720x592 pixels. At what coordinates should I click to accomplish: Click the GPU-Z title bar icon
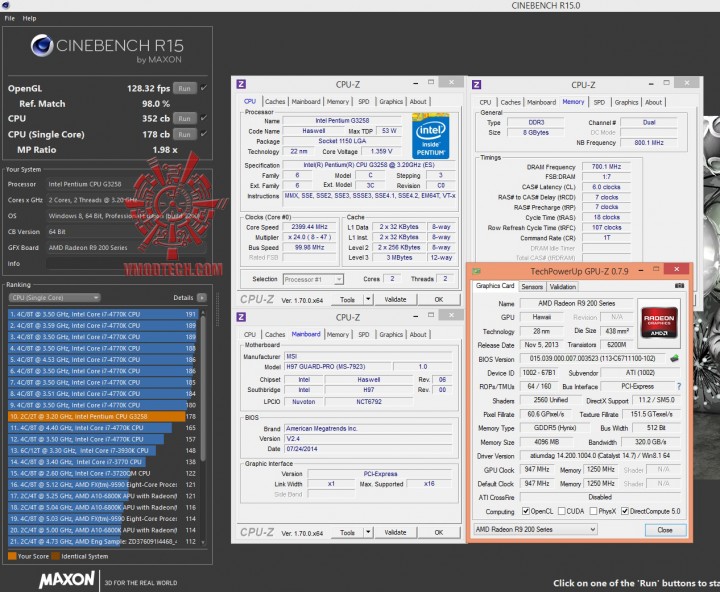[x=477, y=271]
